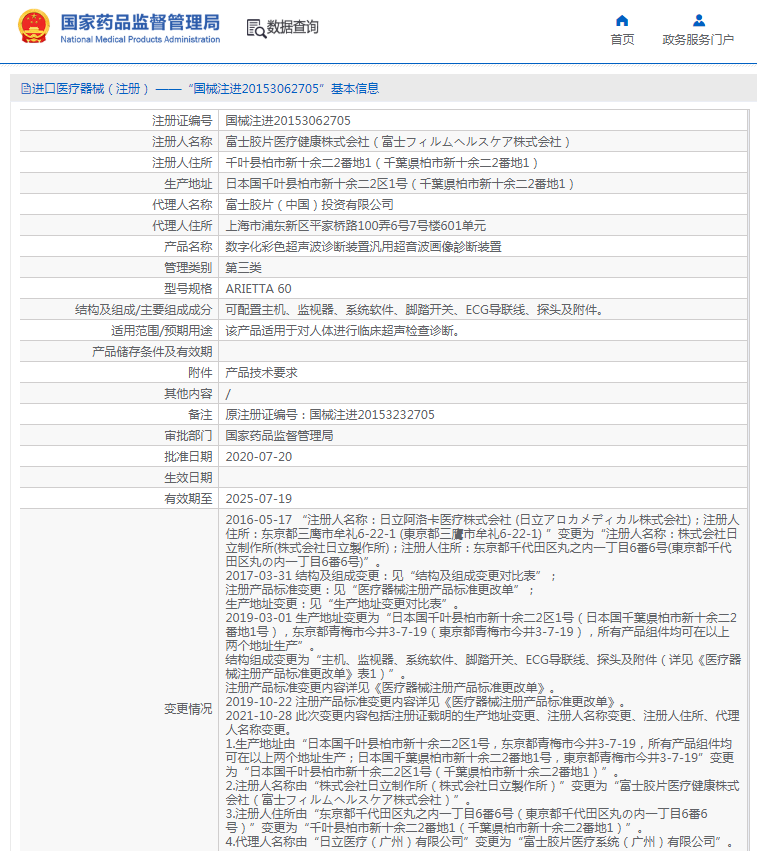Screen dimensions: 757x851
Task: Click the 变更情况 label
Action: (188, 709)
